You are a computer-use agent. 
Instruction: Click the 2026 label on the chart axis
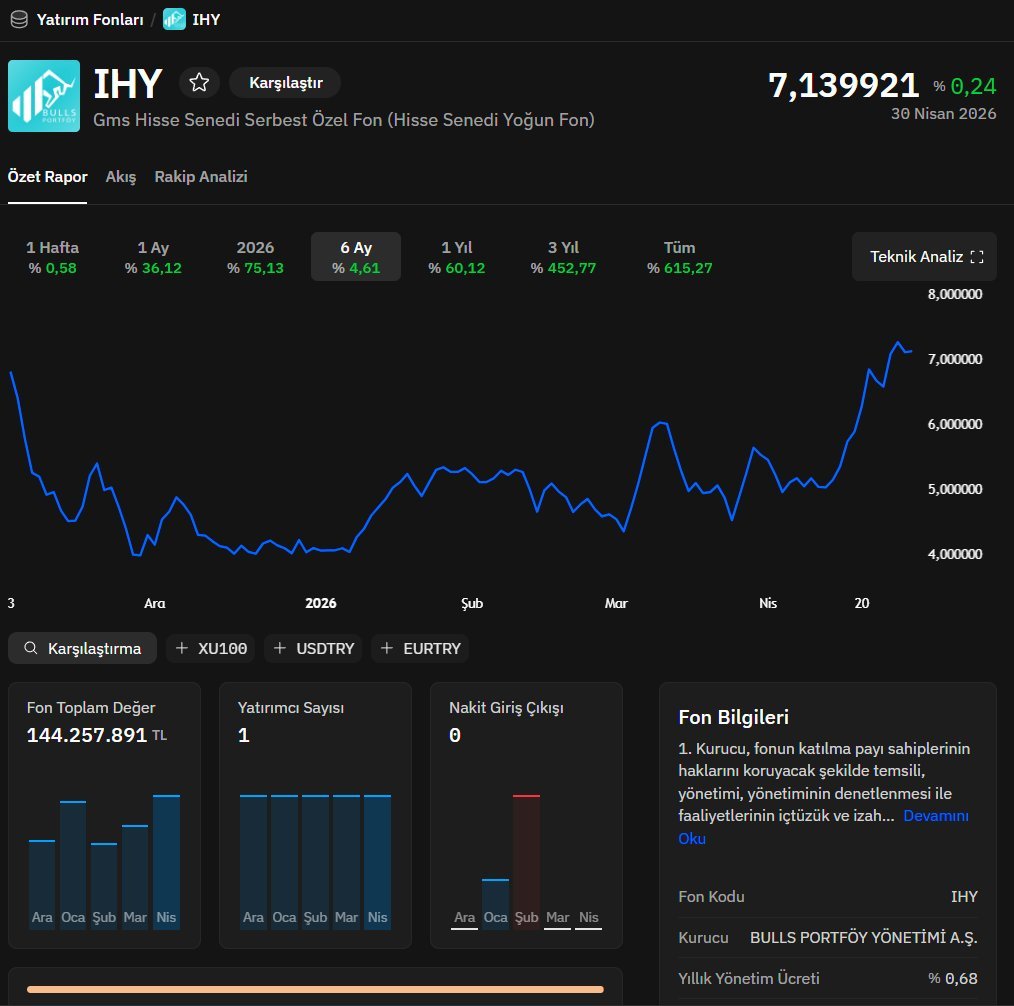321,603
